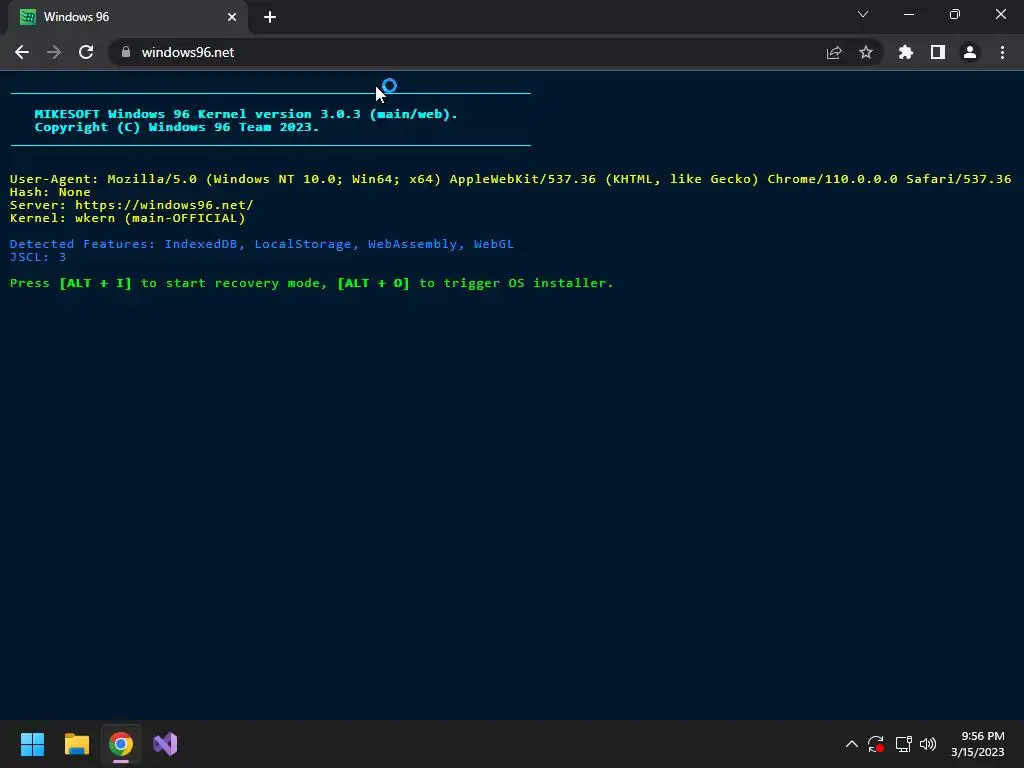This screenshot has width=1024, height=768.
Task: Click the "[ALT + I]" recovery mode text
Action: (x=95, y=283)
